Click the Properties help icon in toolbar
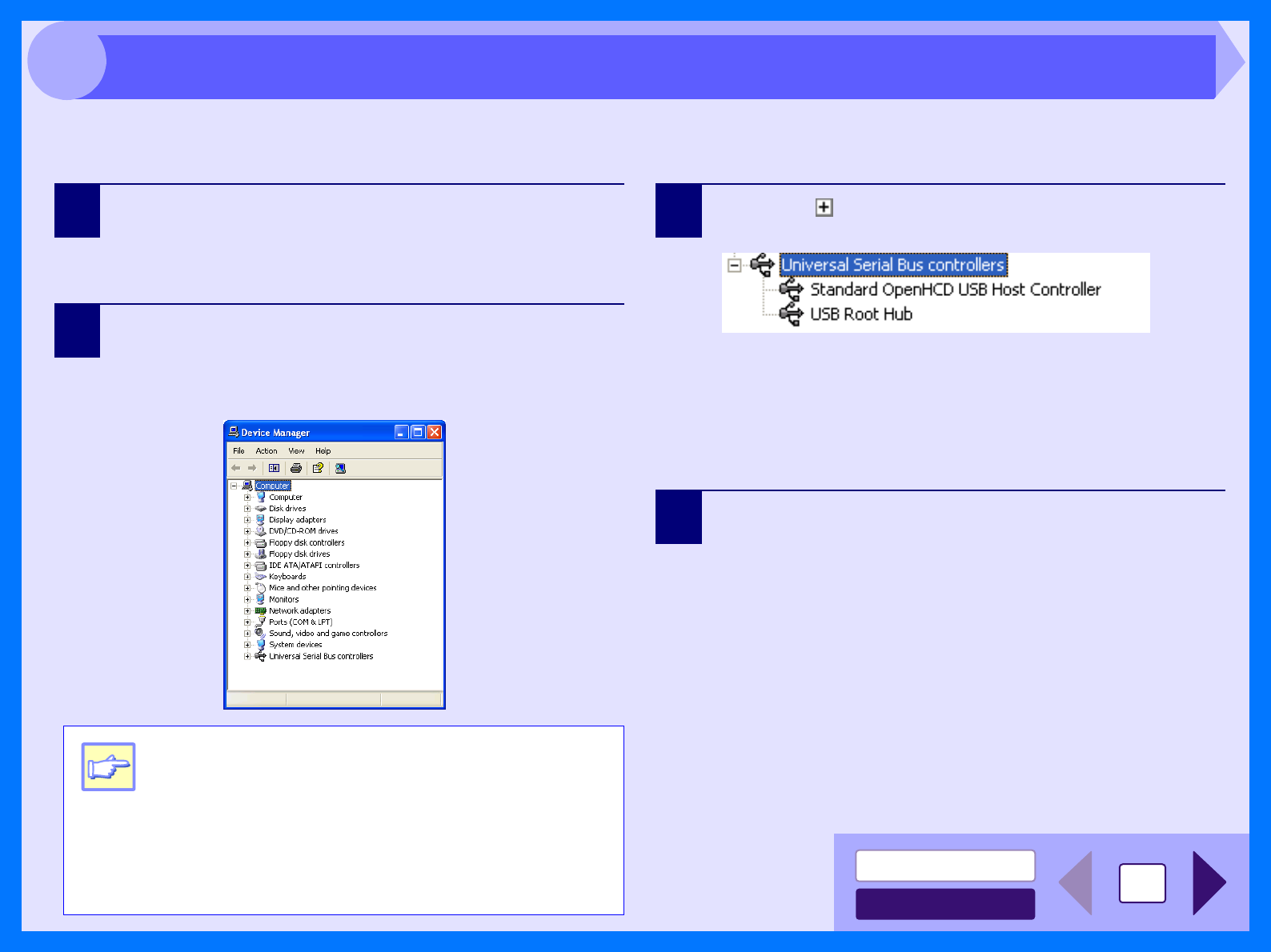Image resolution: width=1271 pixels, height=952 pixels. 318,468
